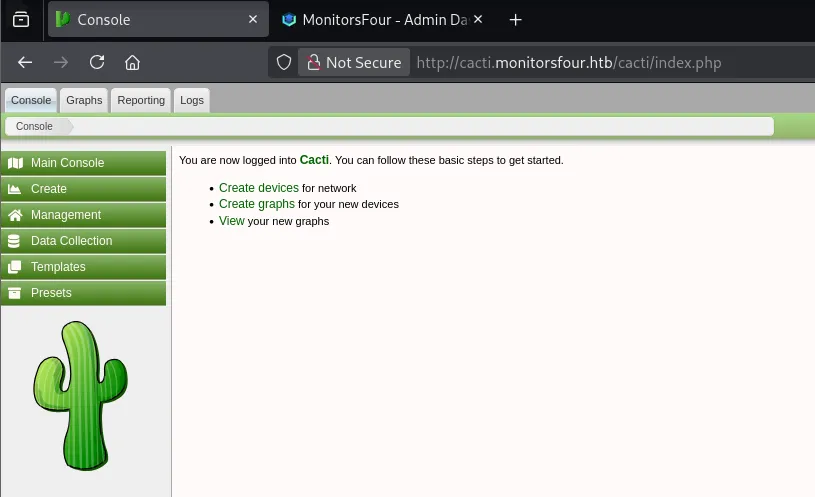Open the Logs tab
Viewport: 815px width, 497px height.
pos(191,100)
